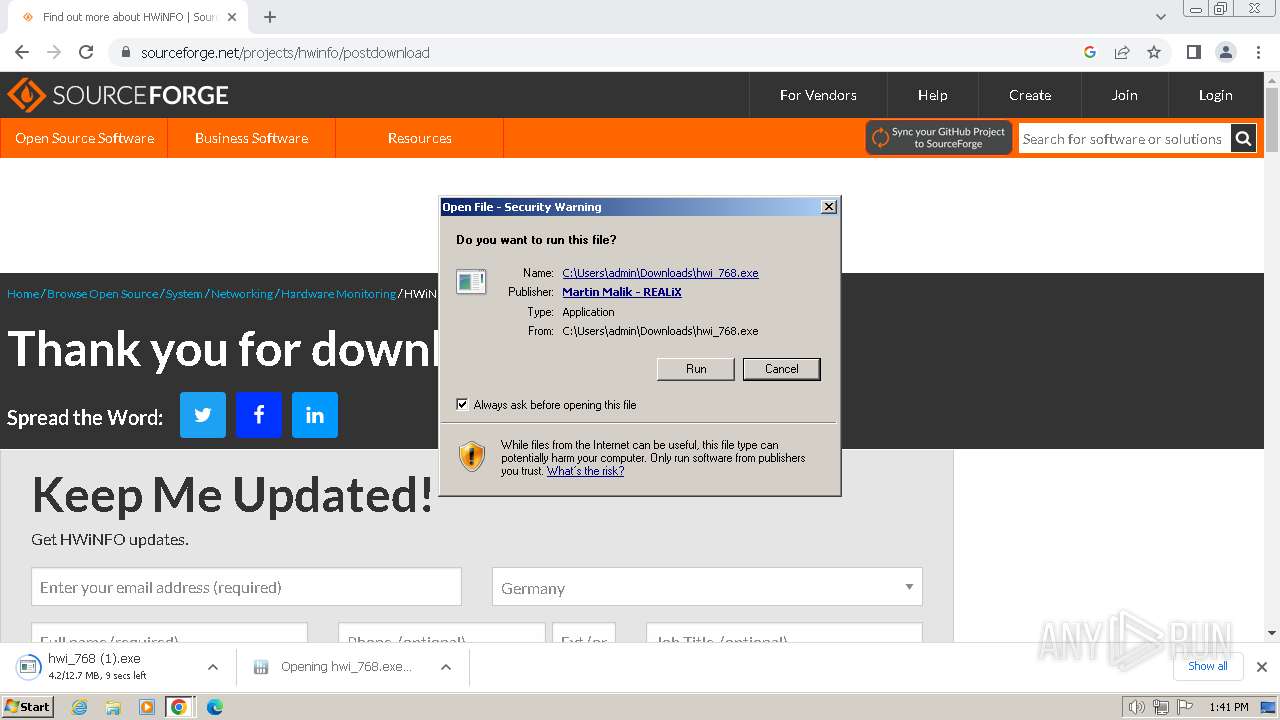The width and height of the screenshot is (1280, 720).
Task: Open the Resources menu
Action: (x=419, y=138)
